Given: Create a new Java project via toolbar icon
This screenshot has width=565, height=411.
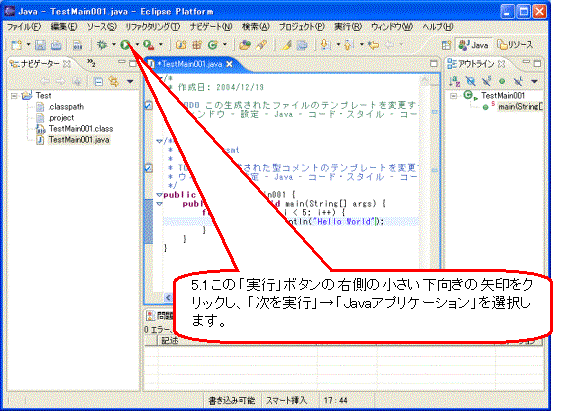Looking at the screenshot, I should tap(181, 45).
